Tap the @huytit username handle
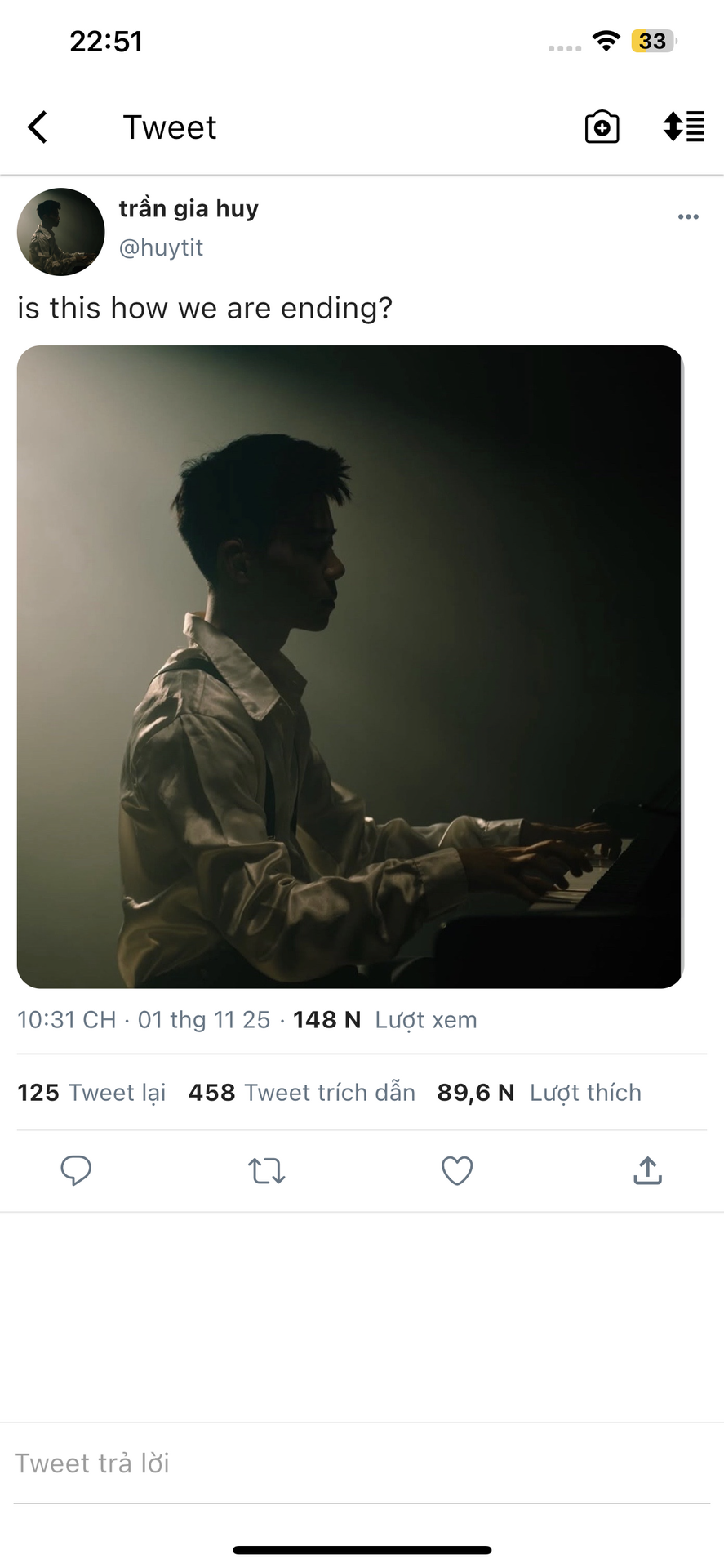Screen dimensions: 724x1568 tap(161, 247)
